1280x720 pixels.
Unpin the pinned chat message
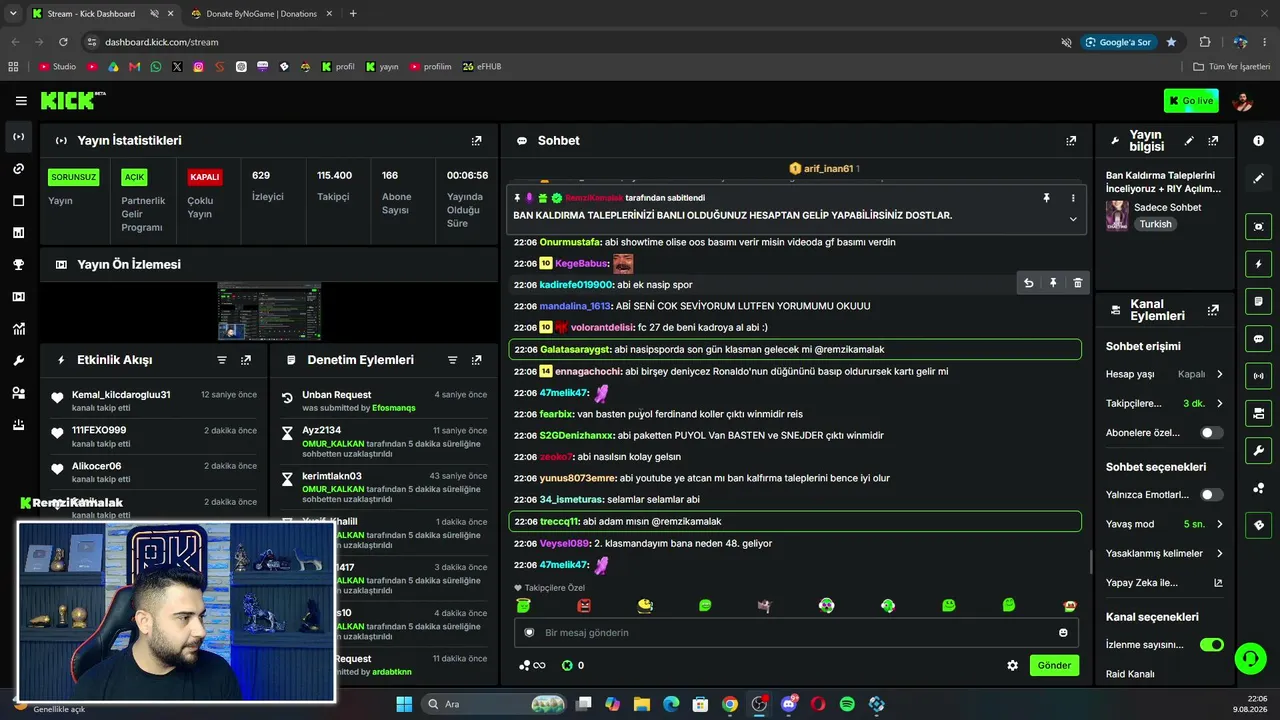pyautogui.click(x=1046, y=198)
